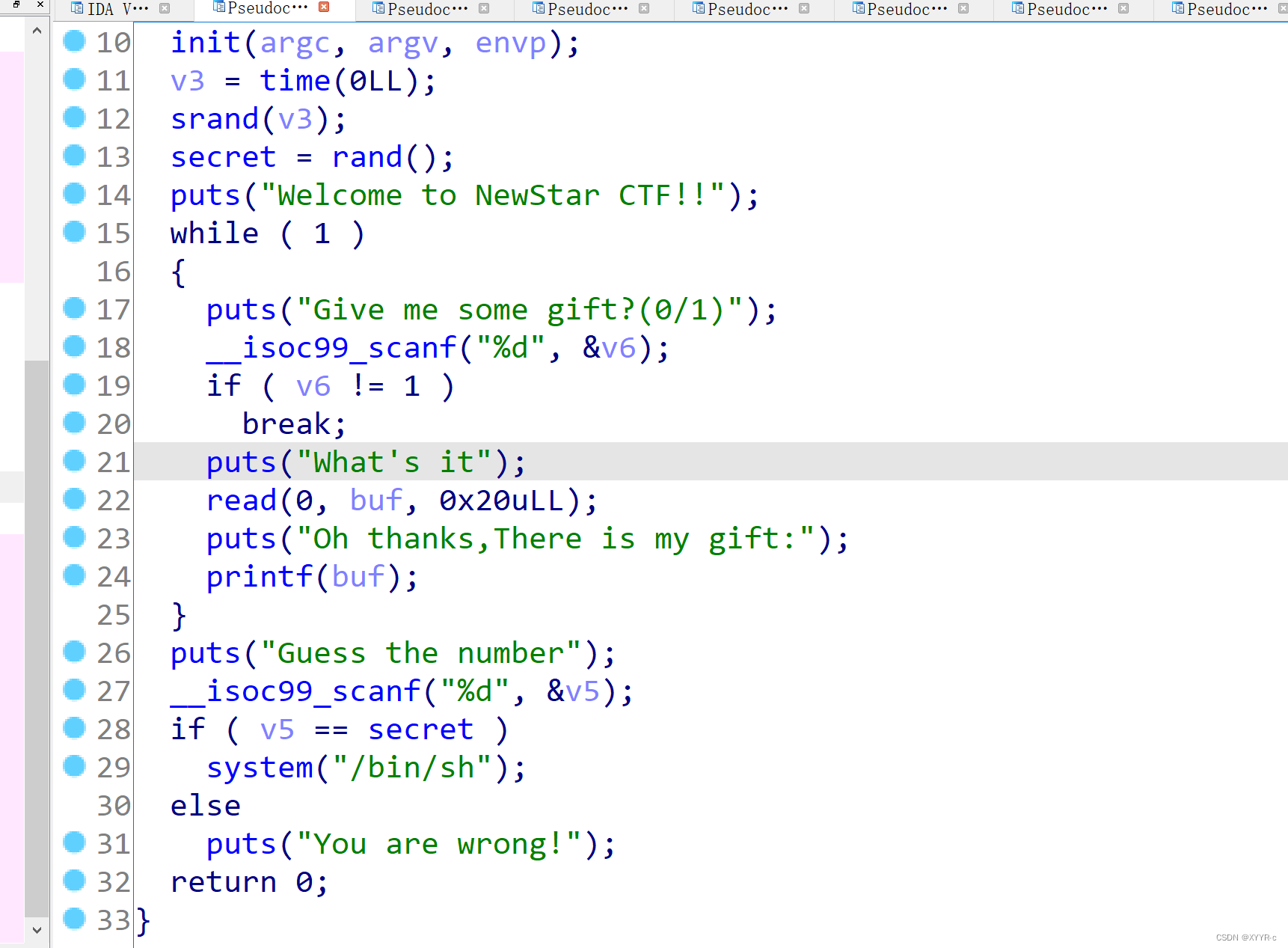Click the "Give me some gift?(0/1)" string
Viewport: 1288px width, 948px height.
point(520,310)
